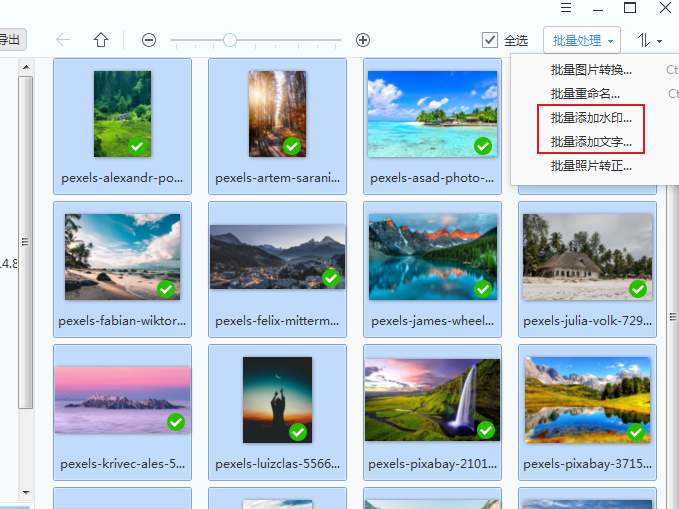Uncheck green checkmark on pexels-pixabay-3715 image
This screenshot has width=679, height=509.
[636, 432]
